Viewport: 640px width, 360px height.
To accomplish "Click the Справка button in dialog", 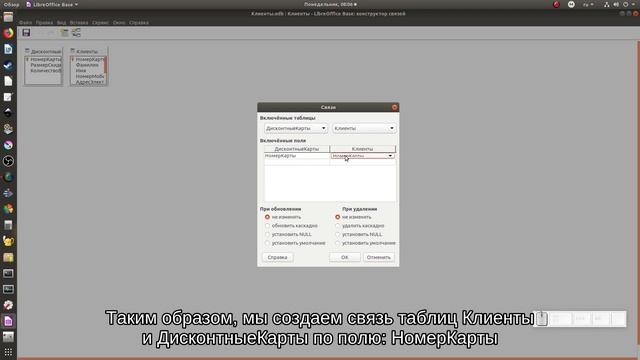I will click(278, 258).
